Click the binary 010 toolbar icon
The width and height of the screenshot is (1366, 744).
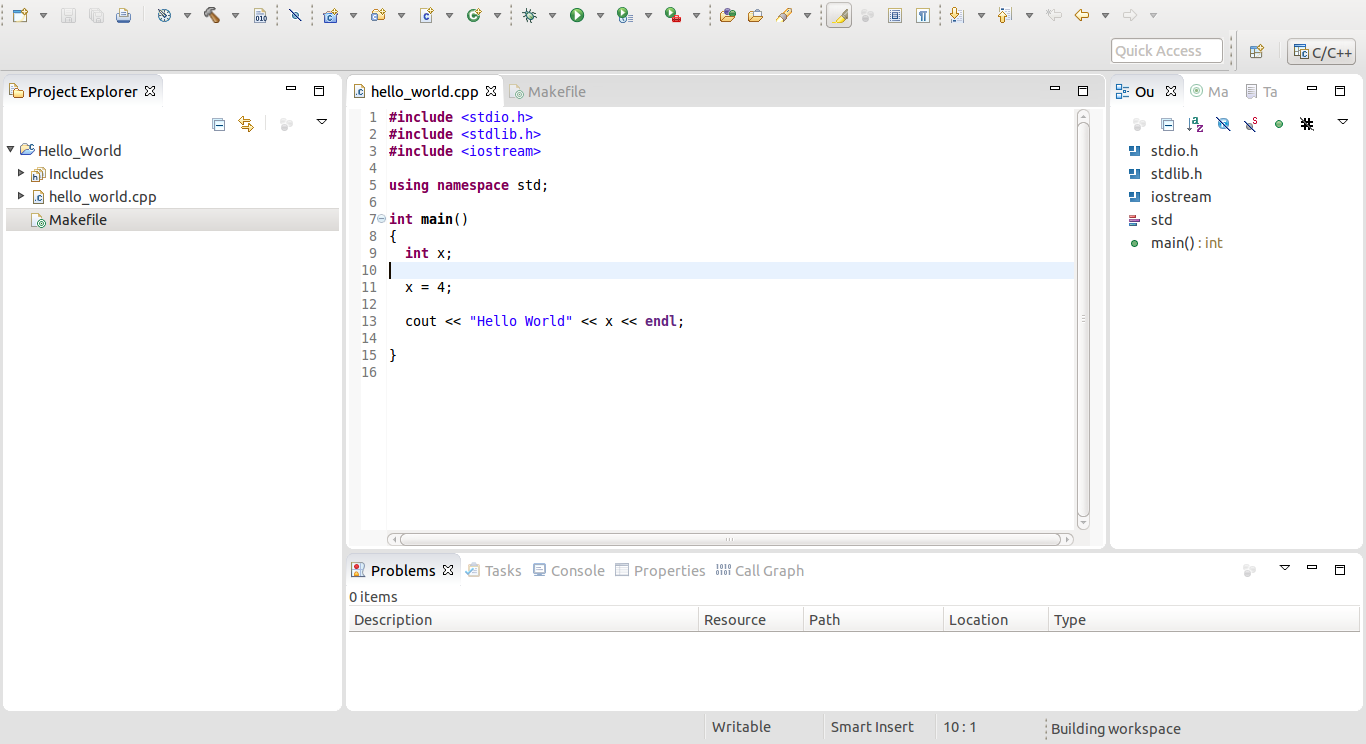[260, 15]
